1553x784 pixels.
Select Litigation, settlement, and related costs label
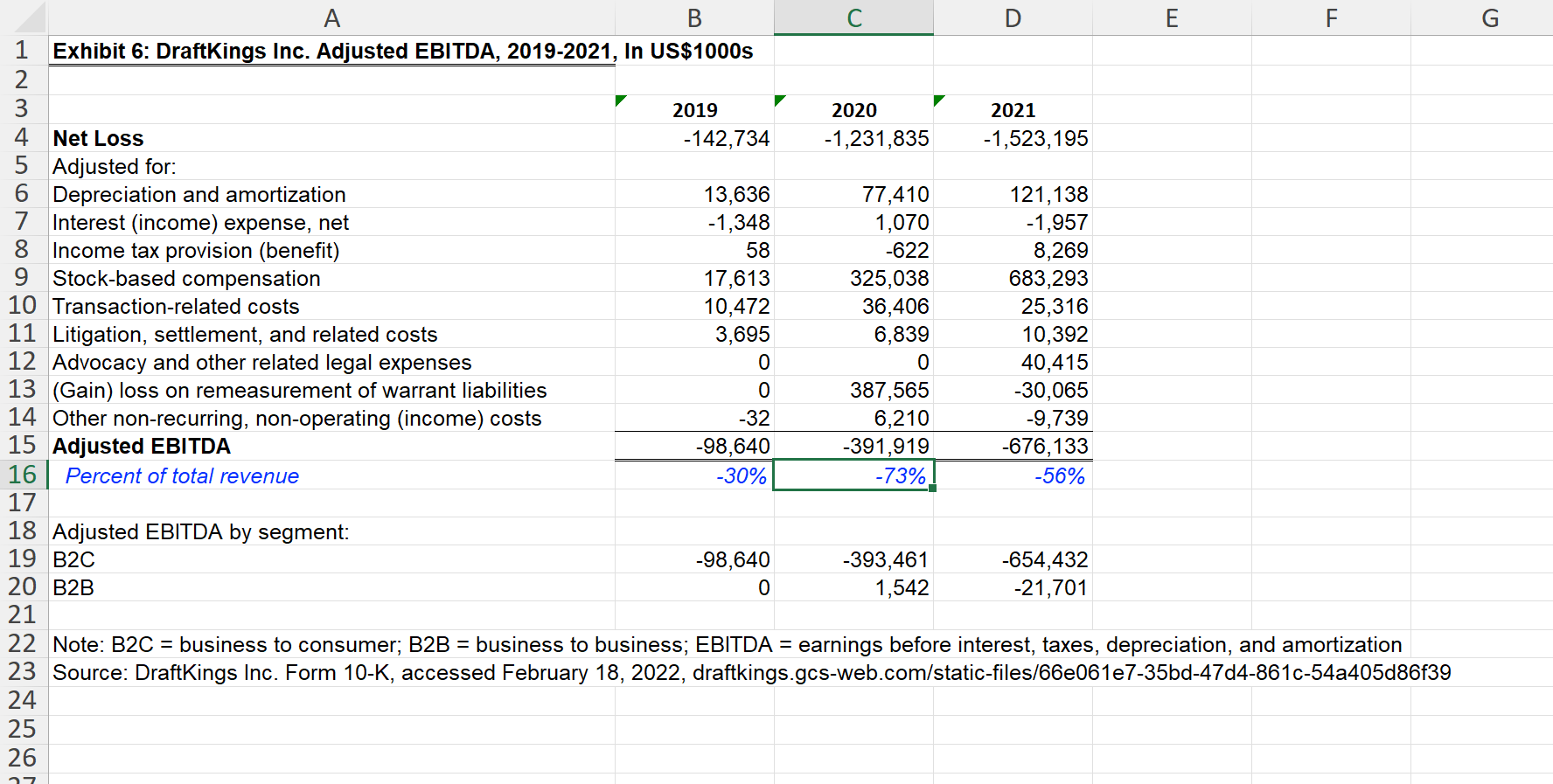click(331, 334)
